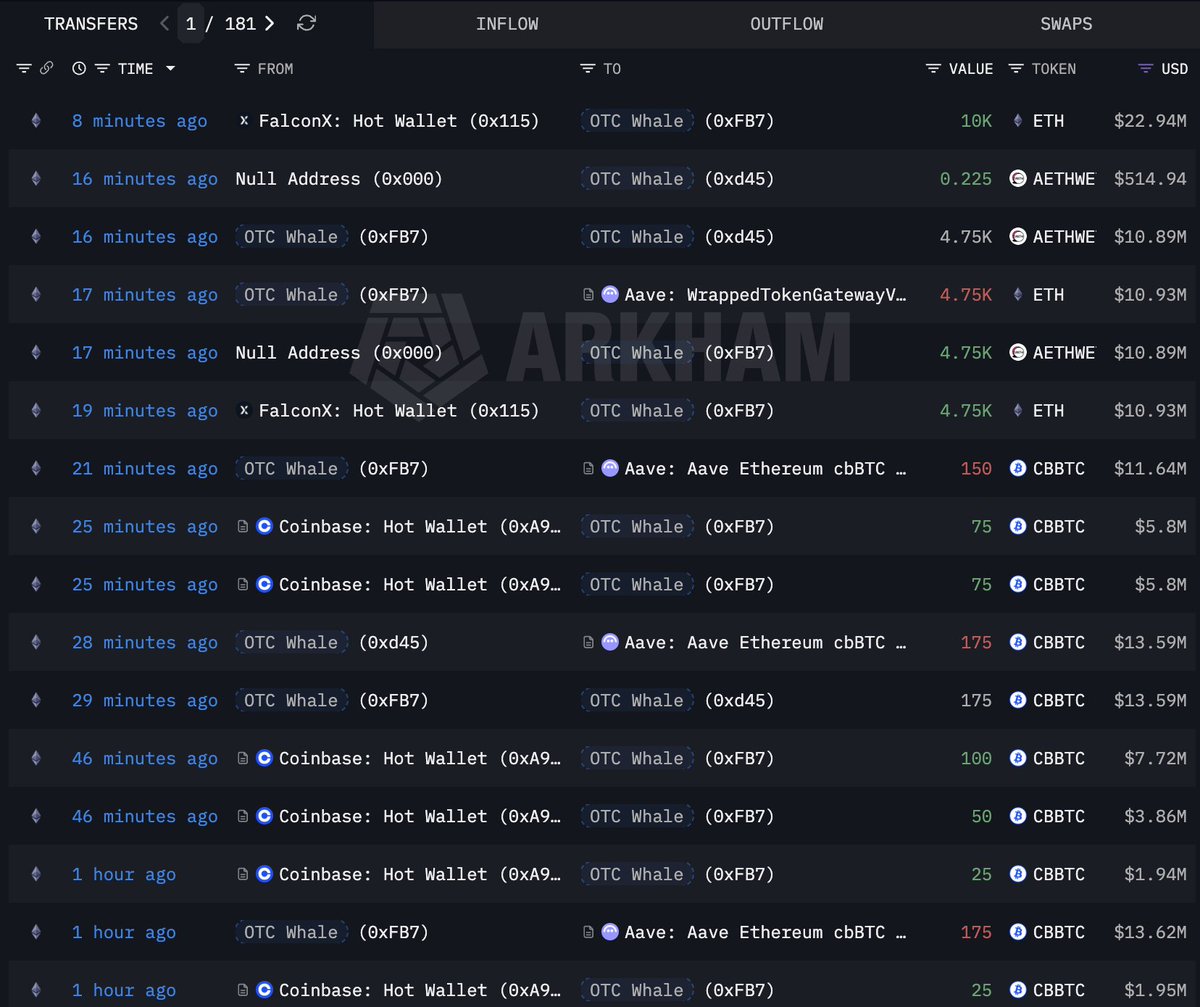The height and width of the screenshot is (1007, 1200).
Task: Click Coinbase logo on 100 CBBTC row
Action: 264,759
